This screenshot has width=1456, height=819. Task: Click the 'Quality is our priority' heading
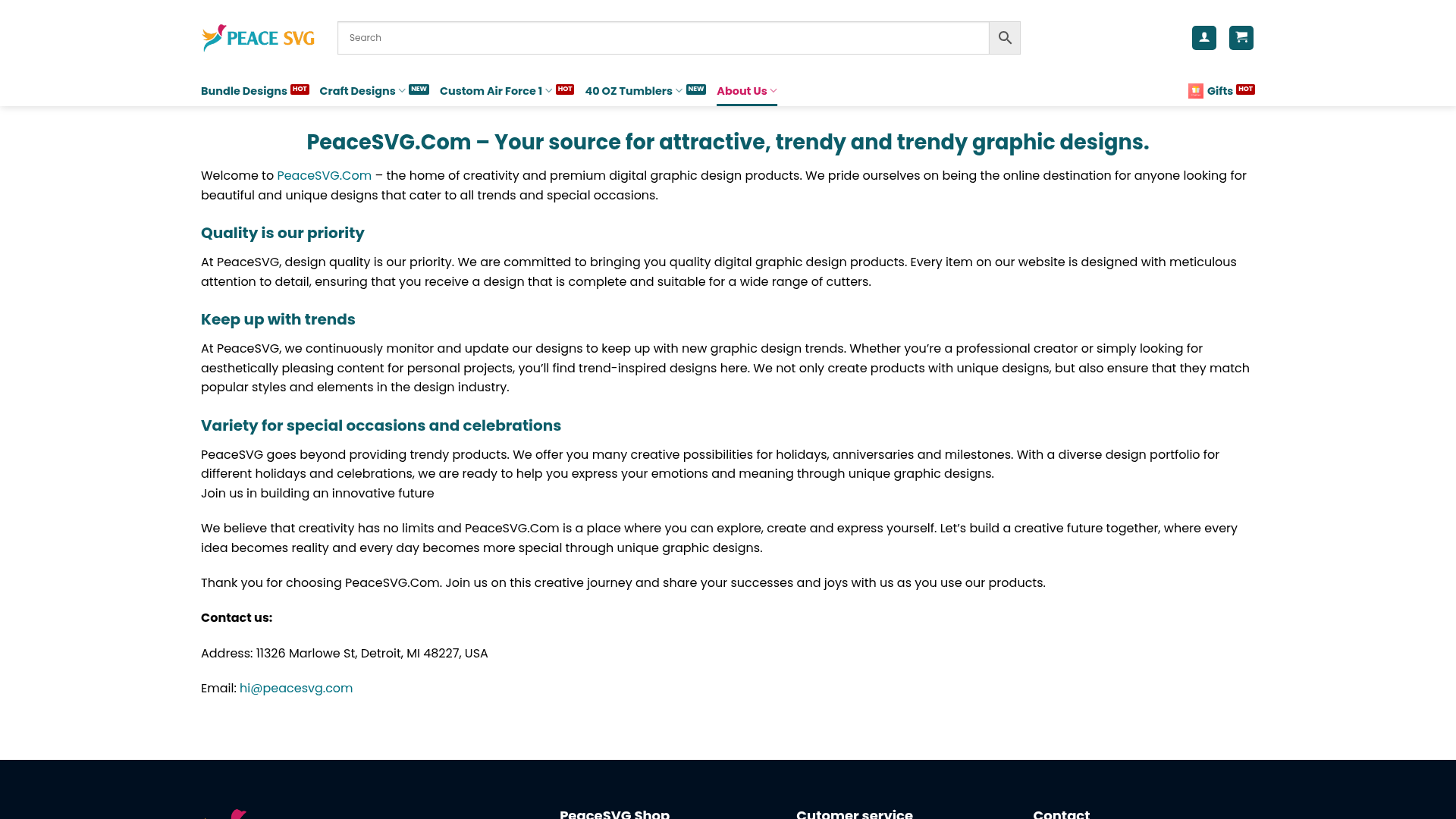[283, 233]
